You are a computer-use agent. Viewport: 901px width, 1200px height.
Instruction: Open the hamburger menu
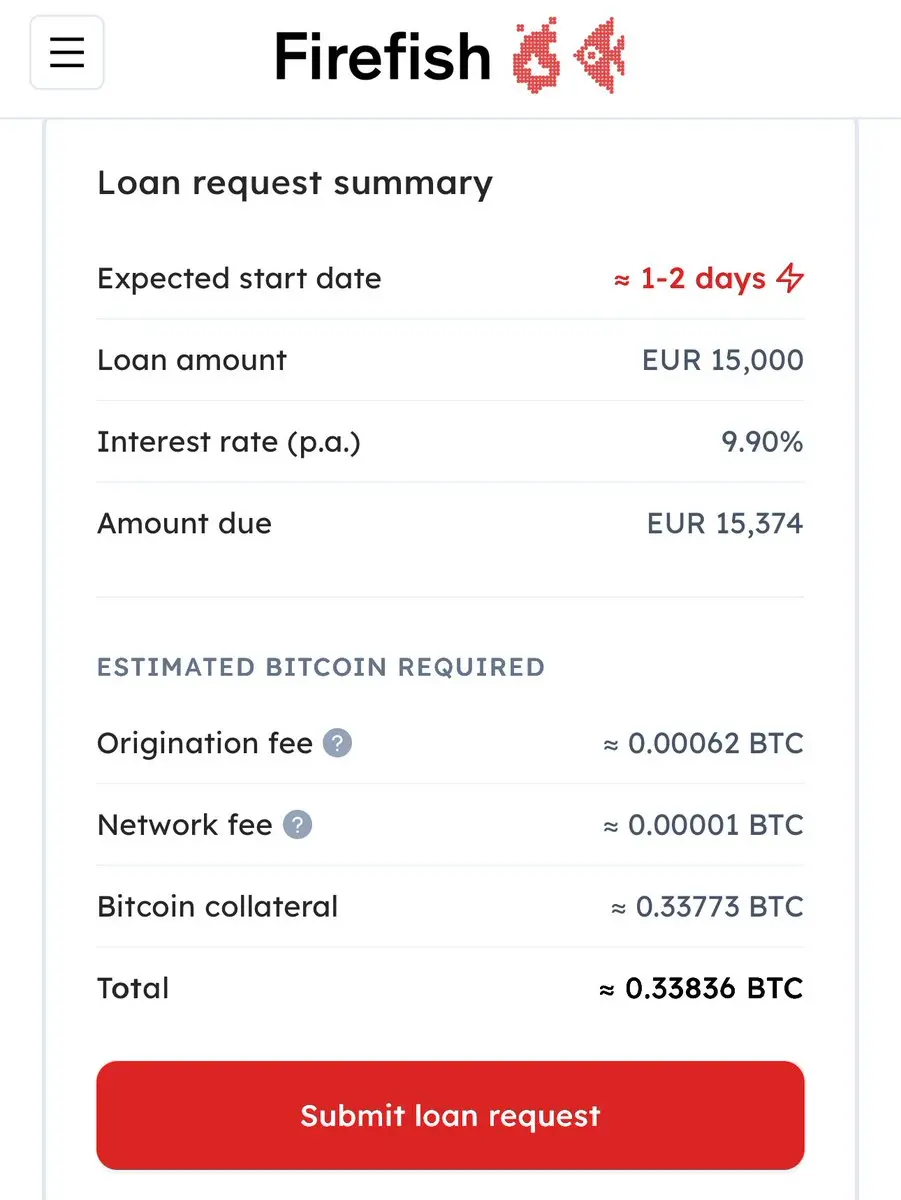[x=67, y=53]
